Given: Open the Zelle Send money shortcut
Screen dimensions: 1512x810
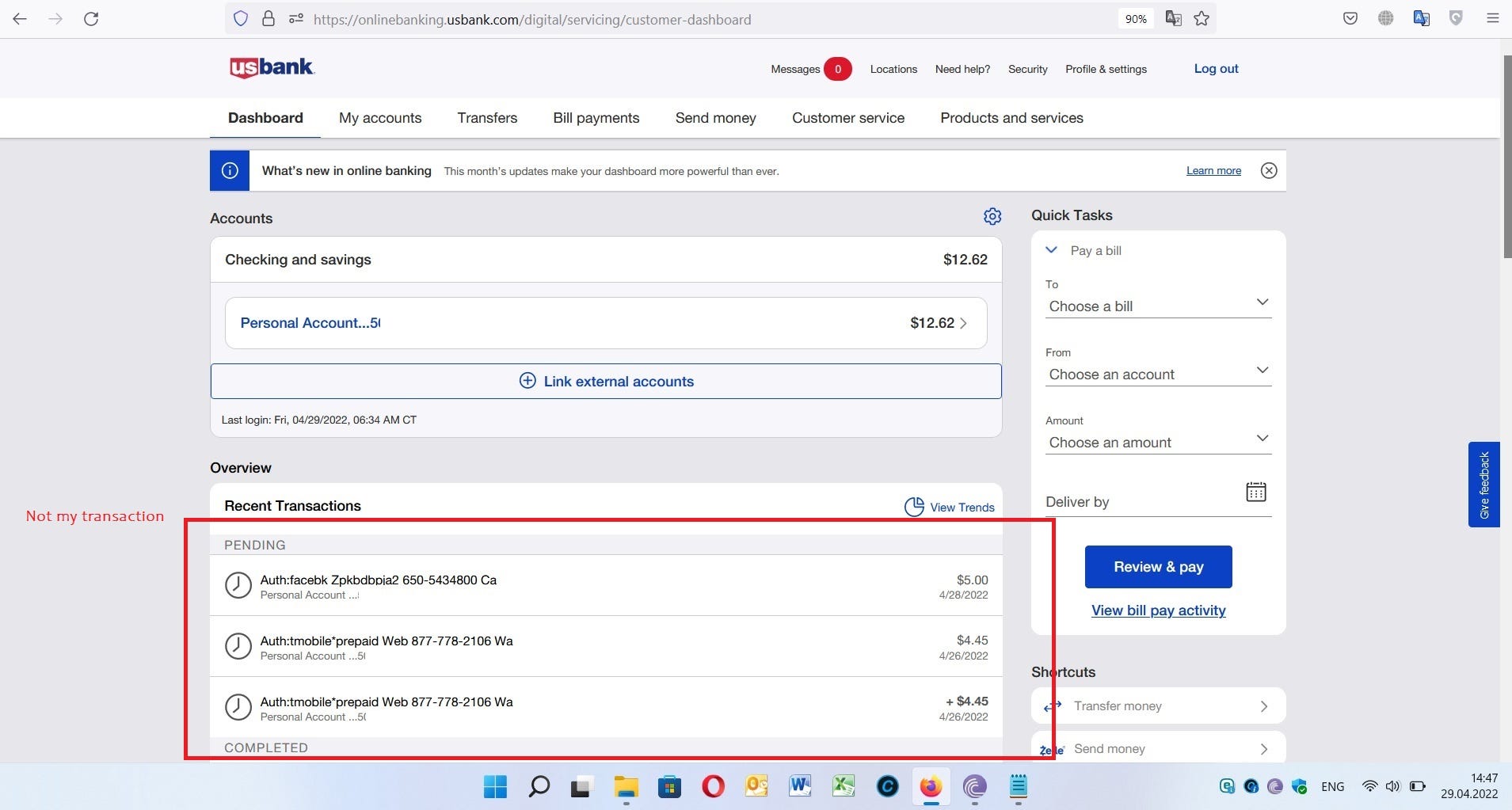Looking at the screenshot, I should coord(1158,748).
